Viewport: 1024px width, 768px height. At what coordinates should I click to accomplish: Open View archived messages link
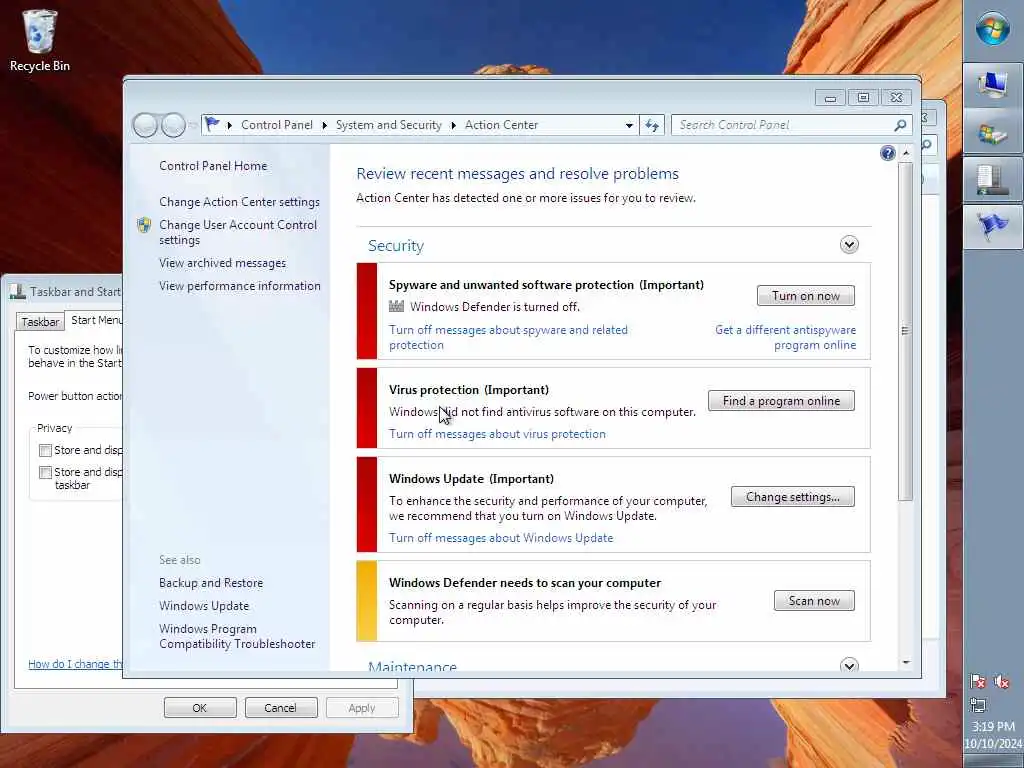point(222,263)
